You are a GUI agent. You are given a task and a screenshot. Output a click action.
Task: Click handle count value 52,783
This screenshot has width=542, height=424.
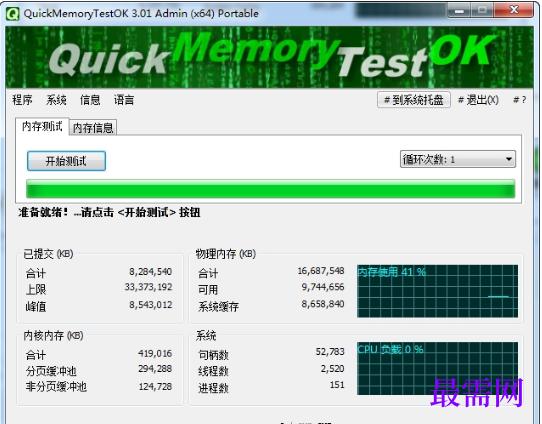point(330,352)
